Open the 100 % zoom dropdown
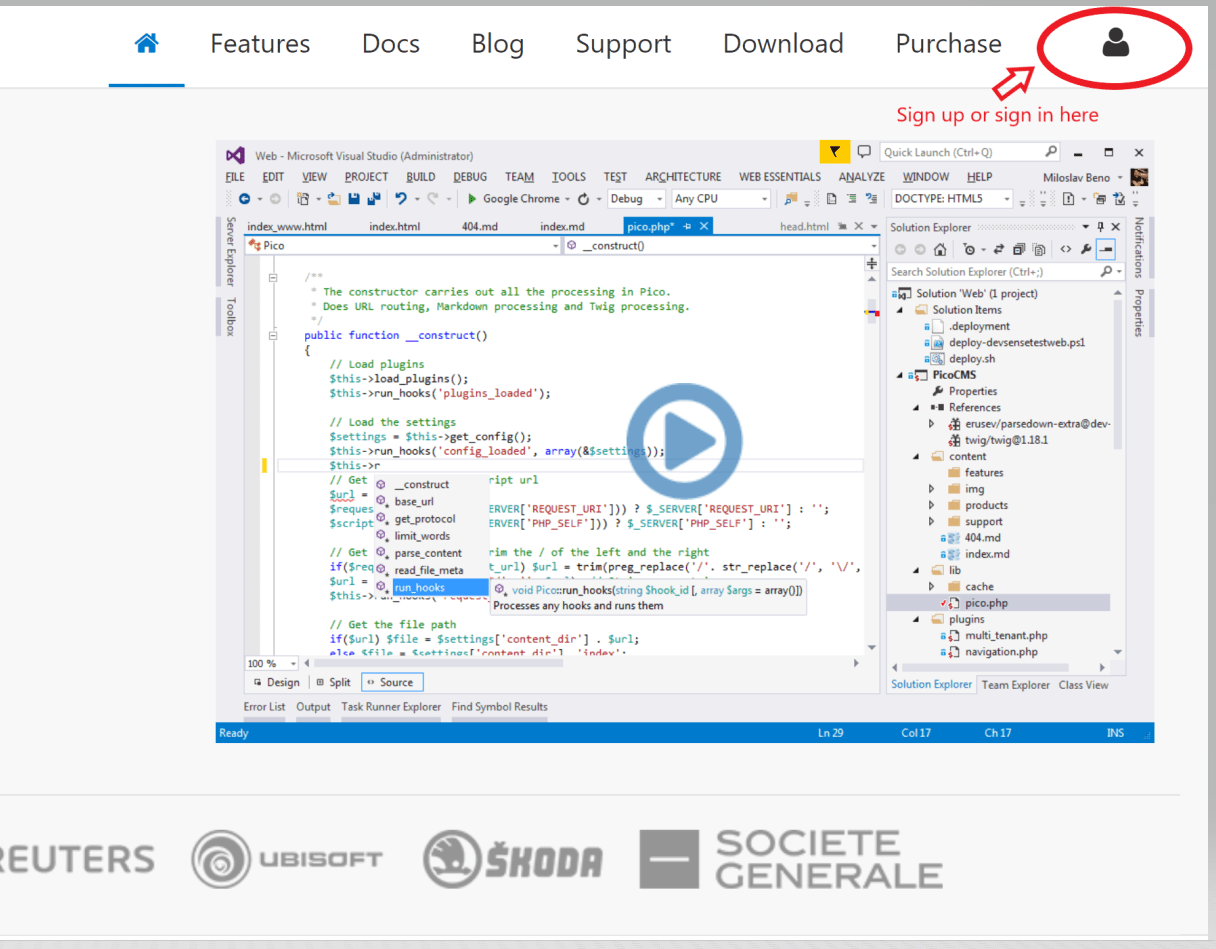Viewport: 1216px width, 949px height. pos(272,663)
